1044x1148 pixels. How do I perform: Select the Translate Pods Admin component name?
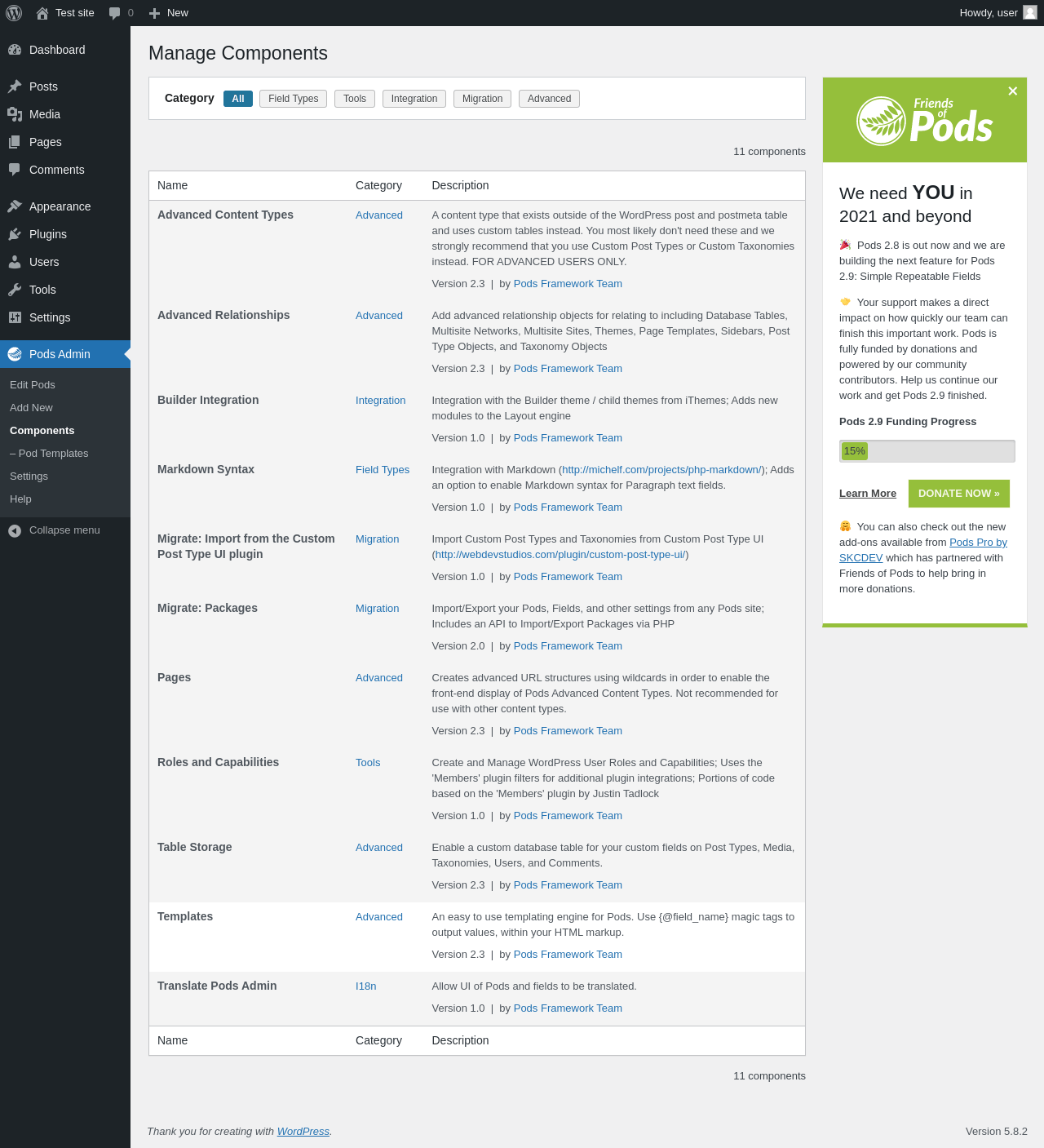(217, 986)
